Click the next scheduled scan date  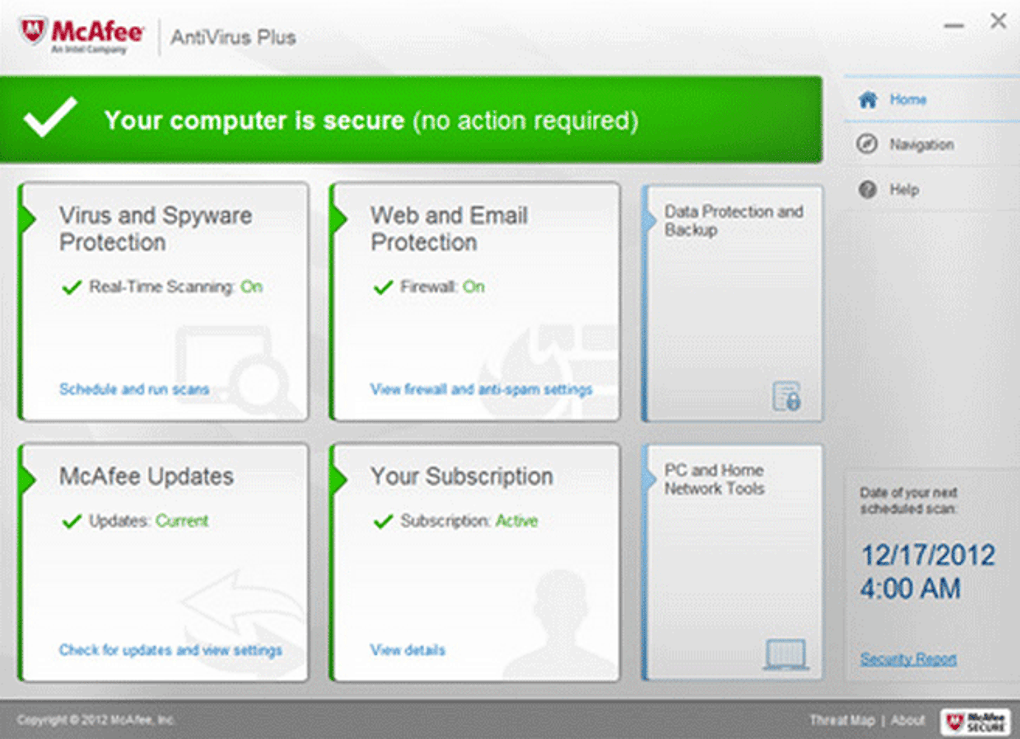click(928, 556)
